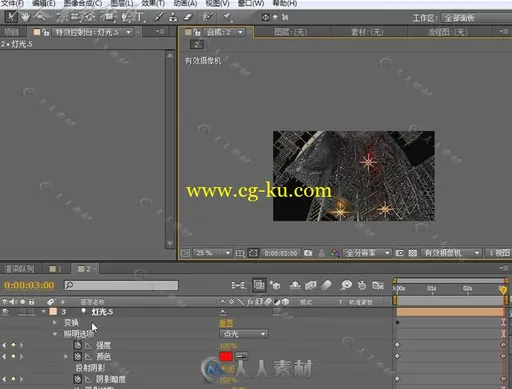The height and width of the screenshot is (389, 512).
Task: Switch to the 渲染队列 tab
Action: click(19, 269)
